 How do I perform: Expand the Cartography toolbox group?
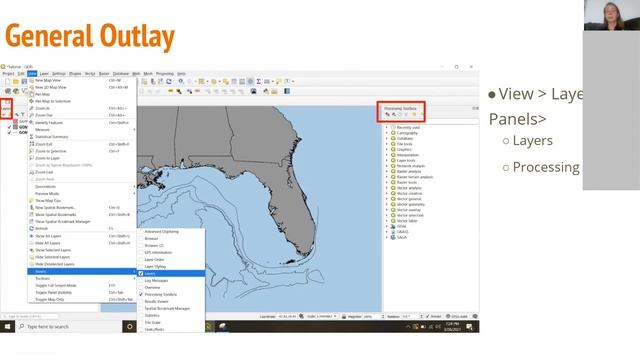[x=387, y=133]
